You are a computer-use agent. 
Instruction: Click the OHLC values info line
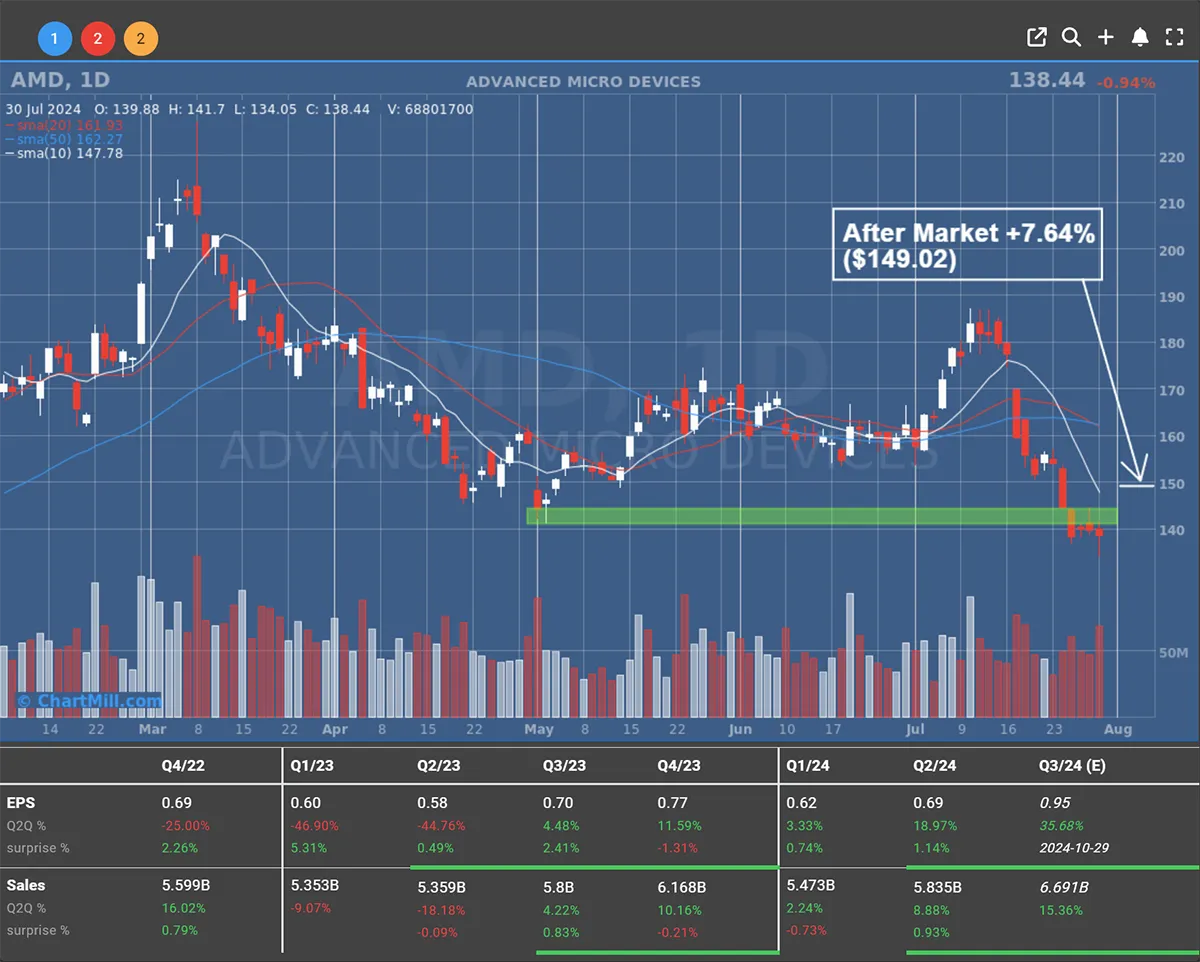pyautogui.click(x=240, y=109)
